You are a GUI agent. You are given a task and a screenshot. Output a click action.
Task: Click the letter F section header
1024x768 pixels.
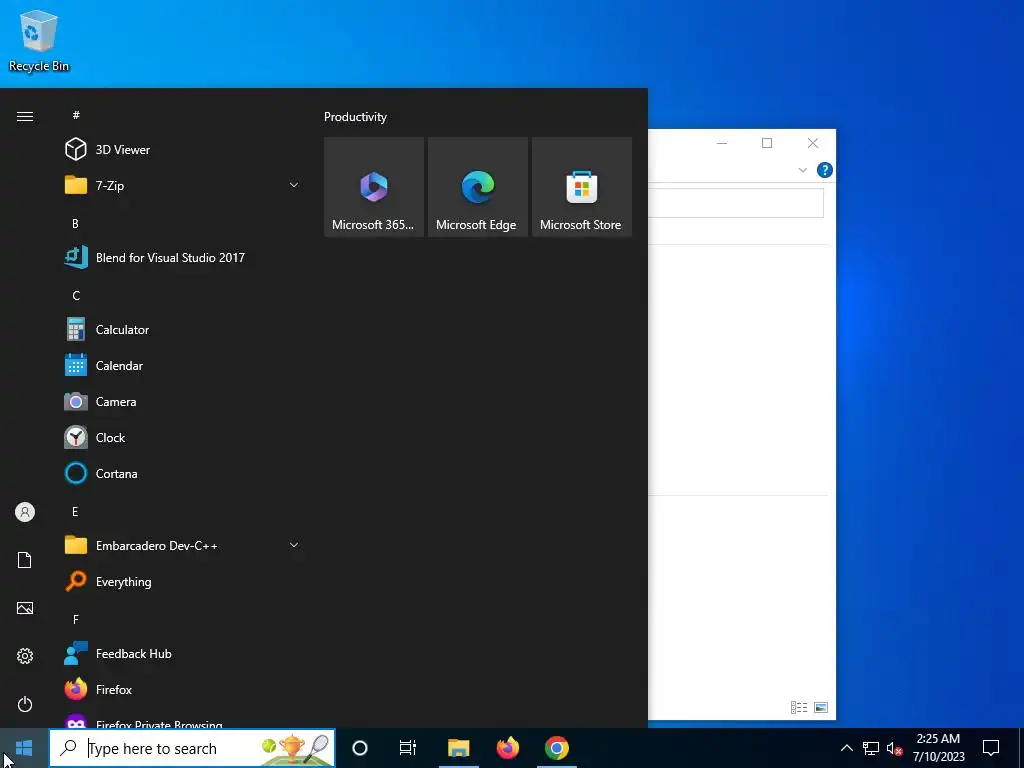76,619
